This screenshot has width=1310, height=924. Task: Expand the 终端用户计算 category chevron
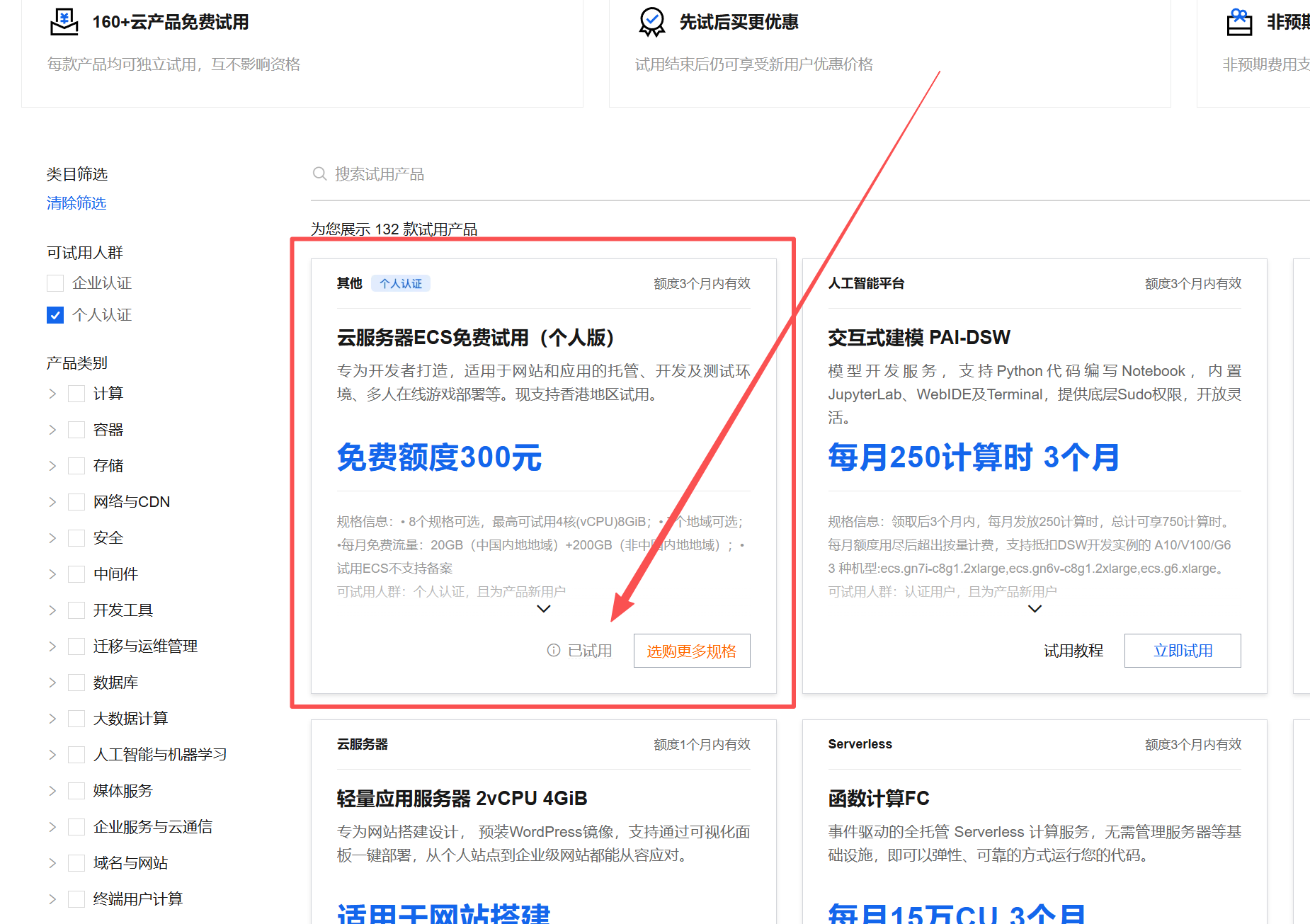(52, 899)
